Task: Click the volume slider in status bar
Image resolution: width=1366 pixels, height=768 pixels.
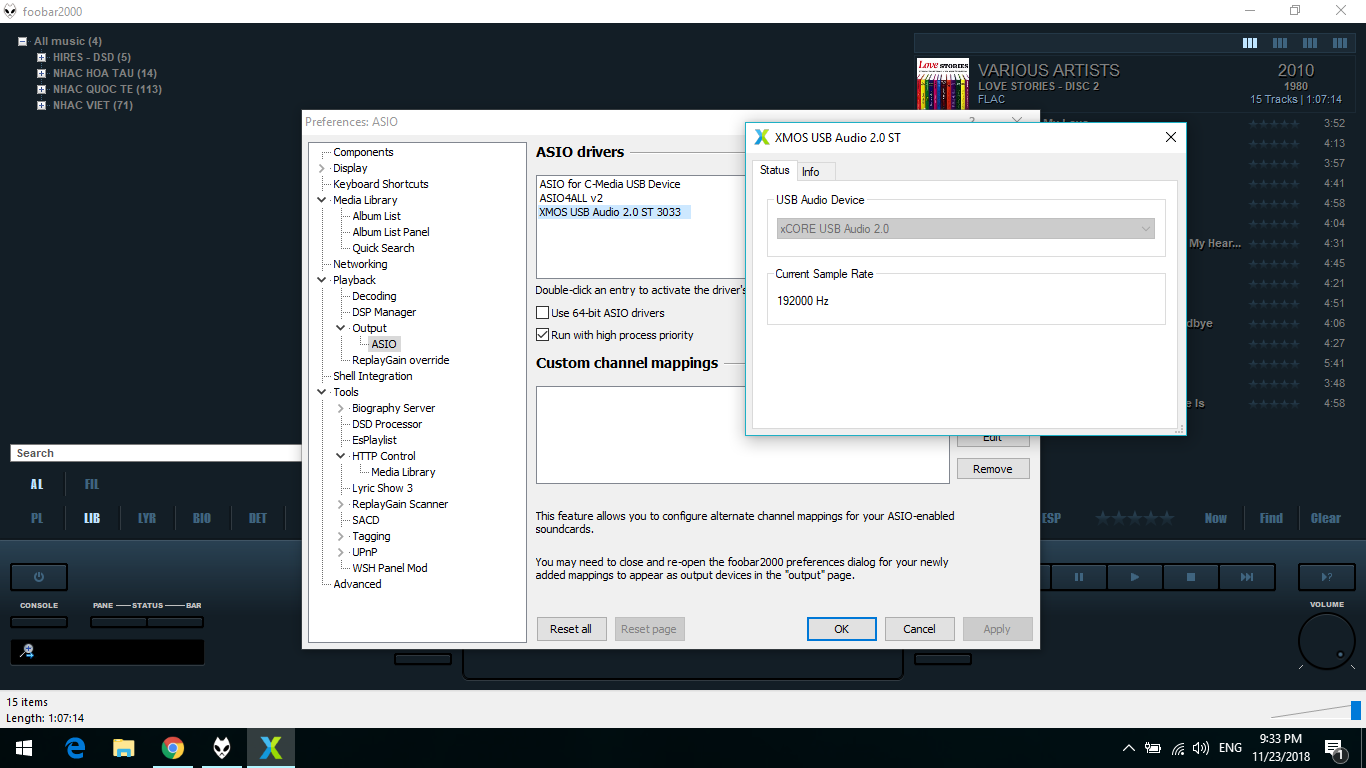Action: tap(1316, 710)
